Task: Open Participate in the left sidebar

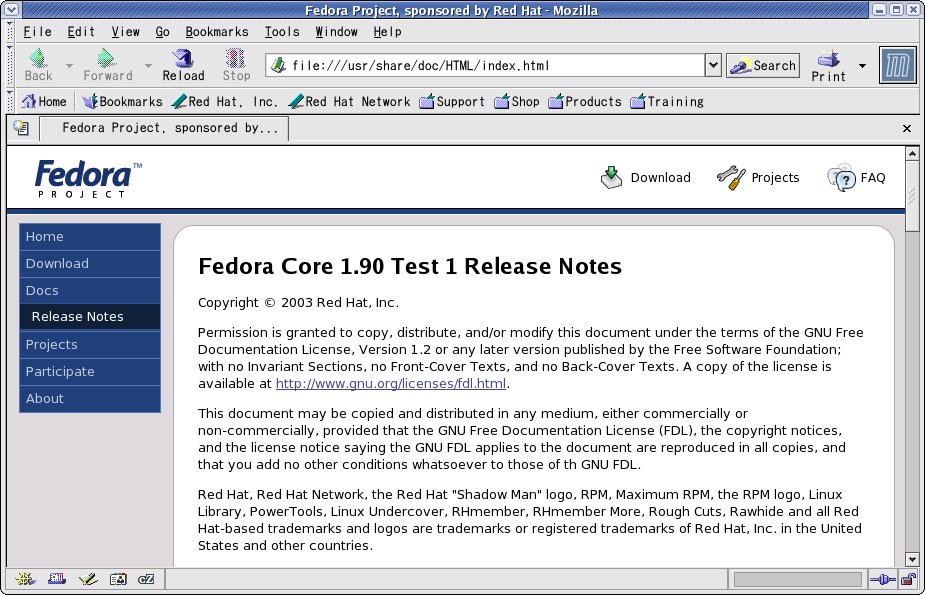Action: point(90,372)
